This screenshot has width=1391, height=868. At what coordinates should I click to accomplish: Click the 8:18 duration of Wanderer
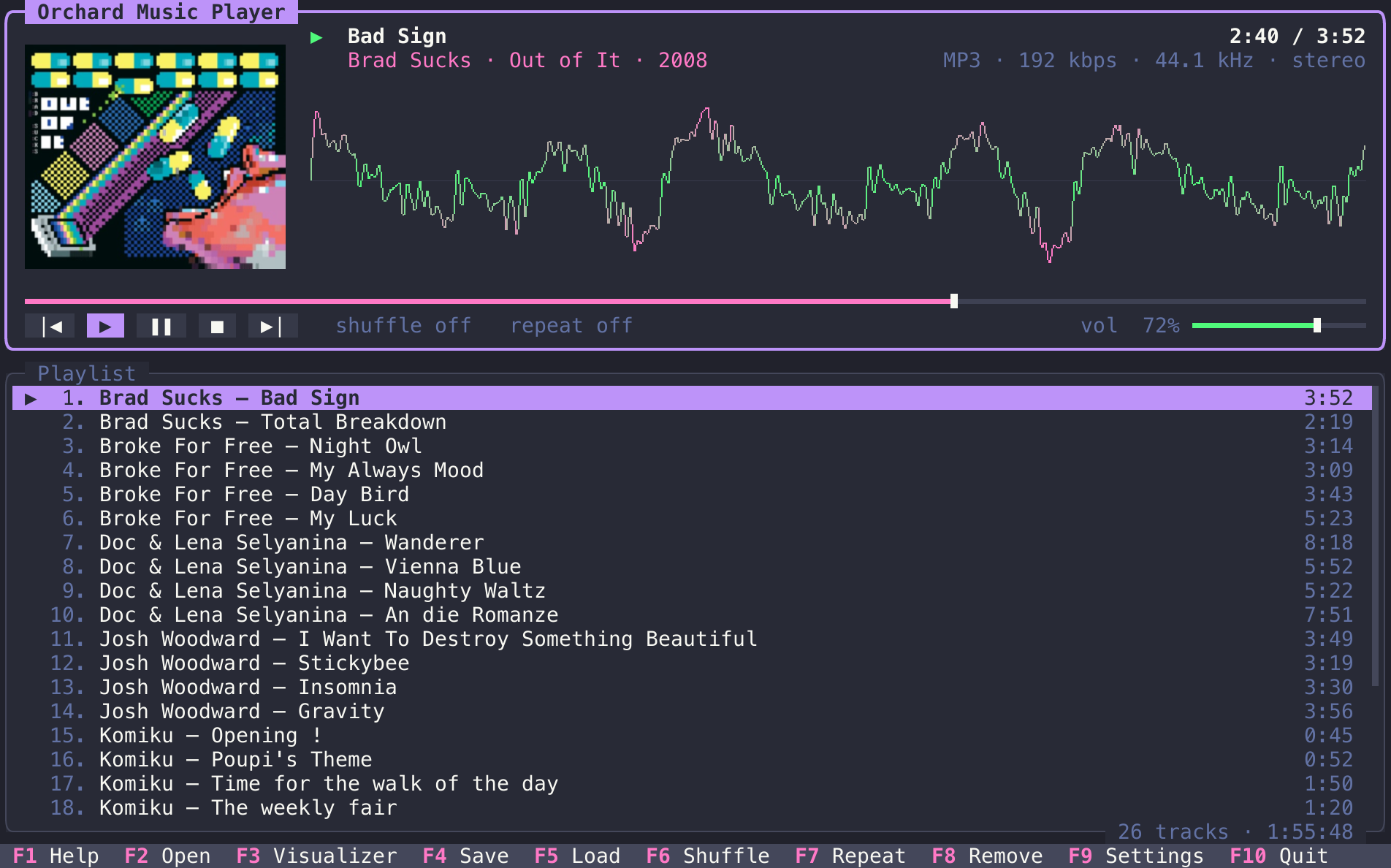pyautogui.click(x=1329, y=543)
